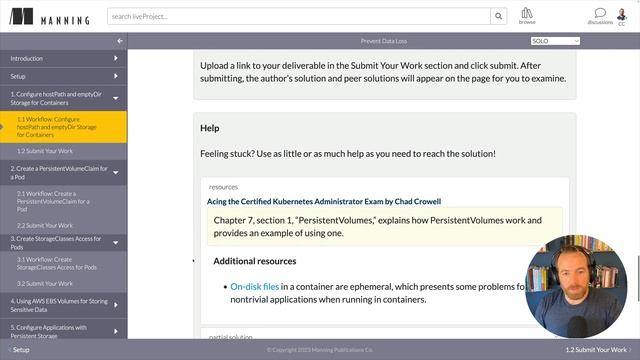640x360 pixels.
Task: Open the discussions speech bubble icon
Action: tap(600, 16)
